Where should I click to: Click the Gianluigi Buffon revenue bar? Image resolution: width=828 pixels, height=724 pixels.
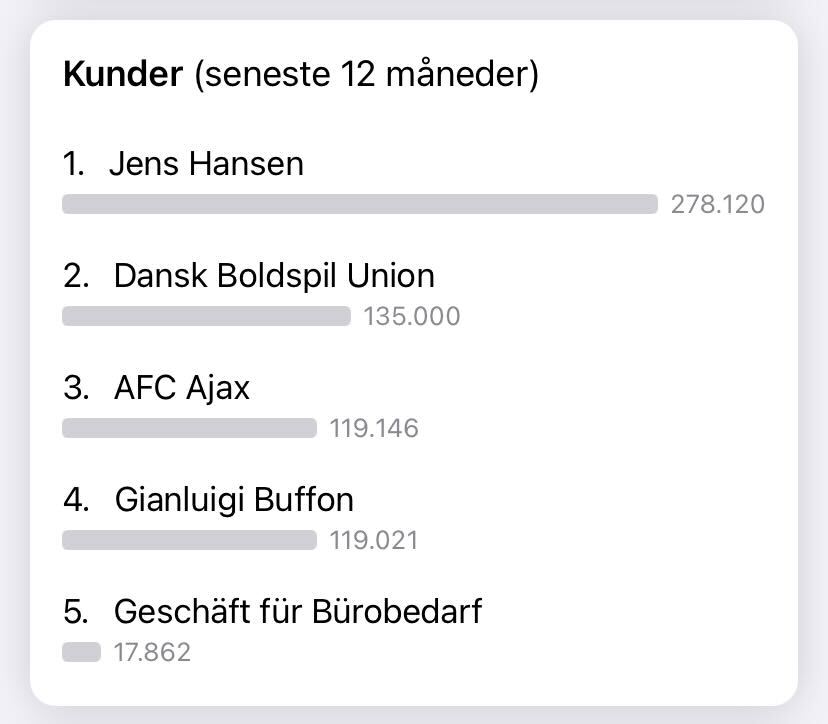[x=190, y=540]
